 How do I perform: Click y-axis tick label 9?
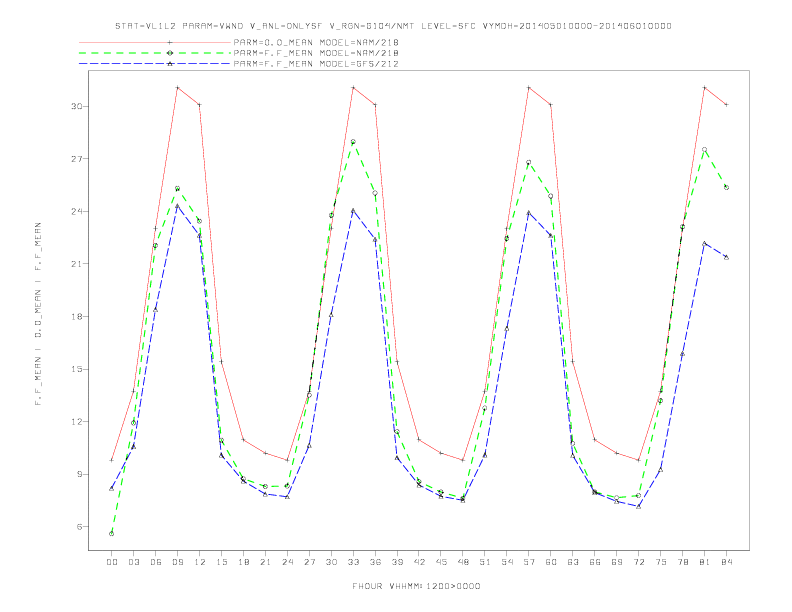[x=79, y=474]
